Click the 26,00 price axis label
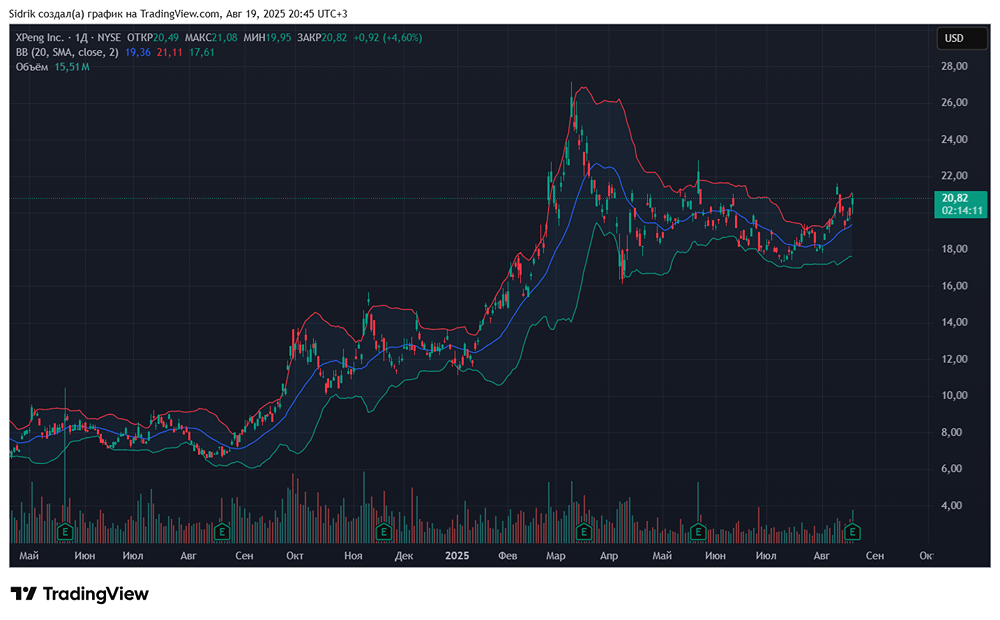1000x620 pixels. [x=954, y=103]
